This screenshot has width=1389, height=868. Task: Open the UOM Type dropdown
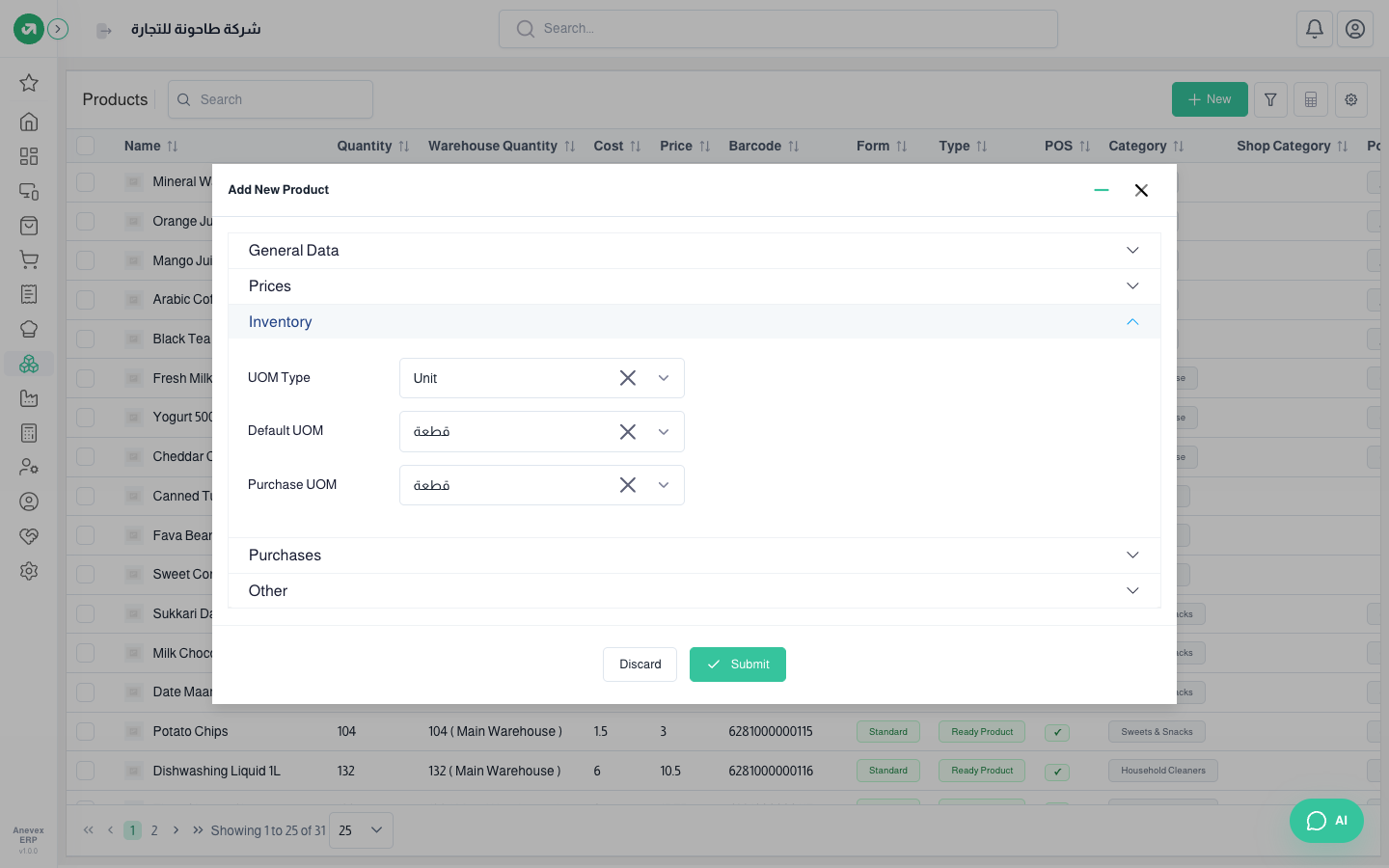pos(664,378)
